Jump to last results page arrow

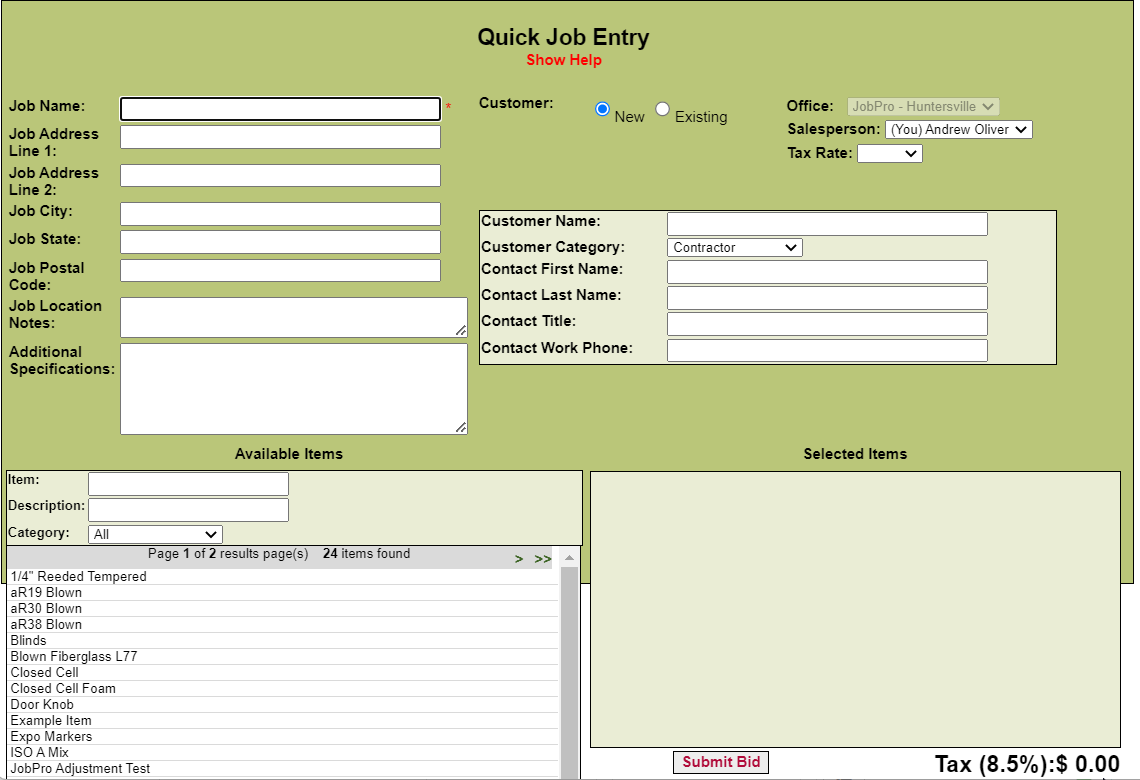pos(542,559)
